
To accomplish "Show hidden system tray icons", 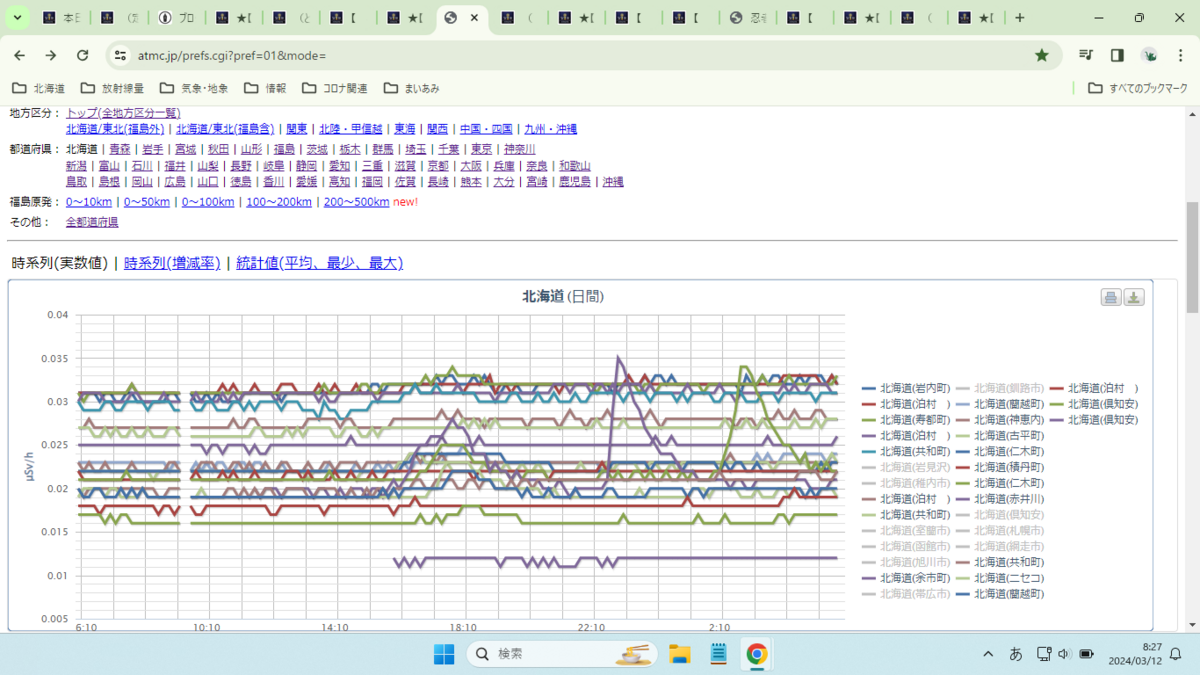I will pos(988,654).
